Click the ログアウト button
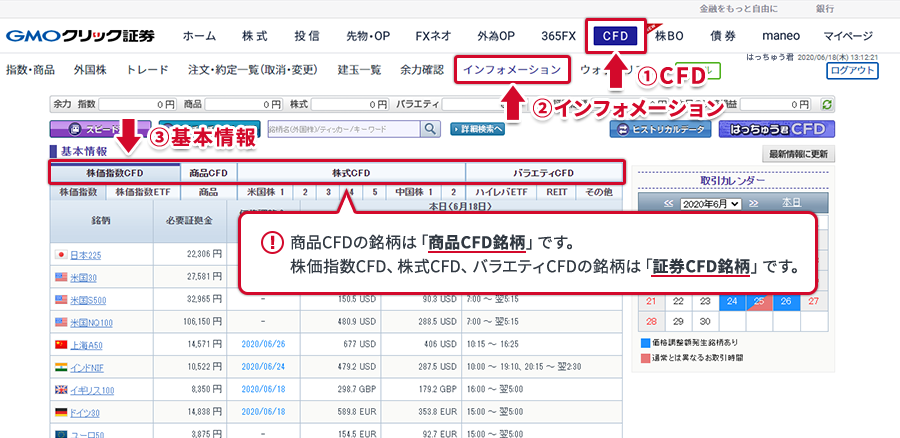Screen dimensions: 900x438 click(x=853, y=71)
